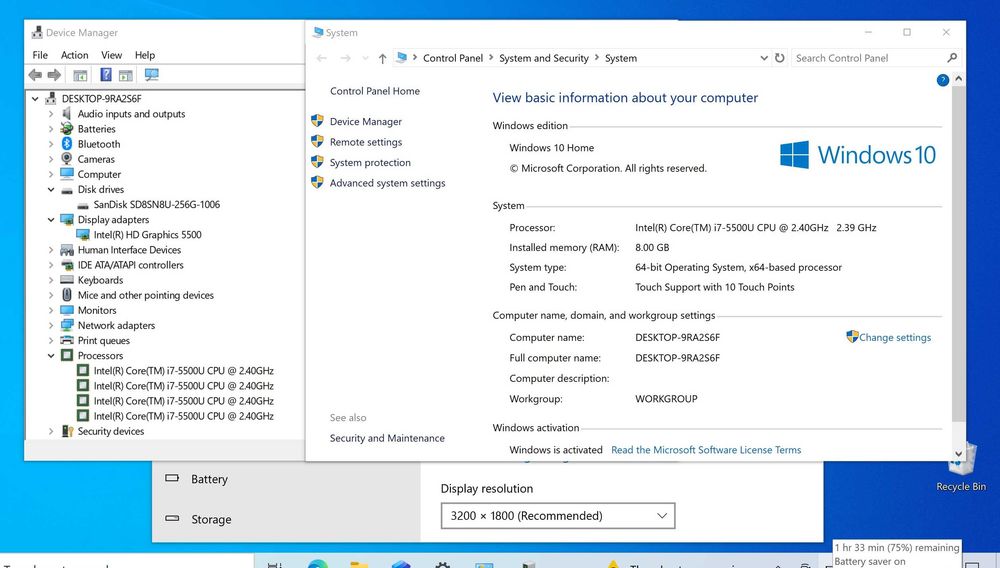Click the Cameras webcam icon in device tree
The image size is (1000, 568).
coord(67,159)
